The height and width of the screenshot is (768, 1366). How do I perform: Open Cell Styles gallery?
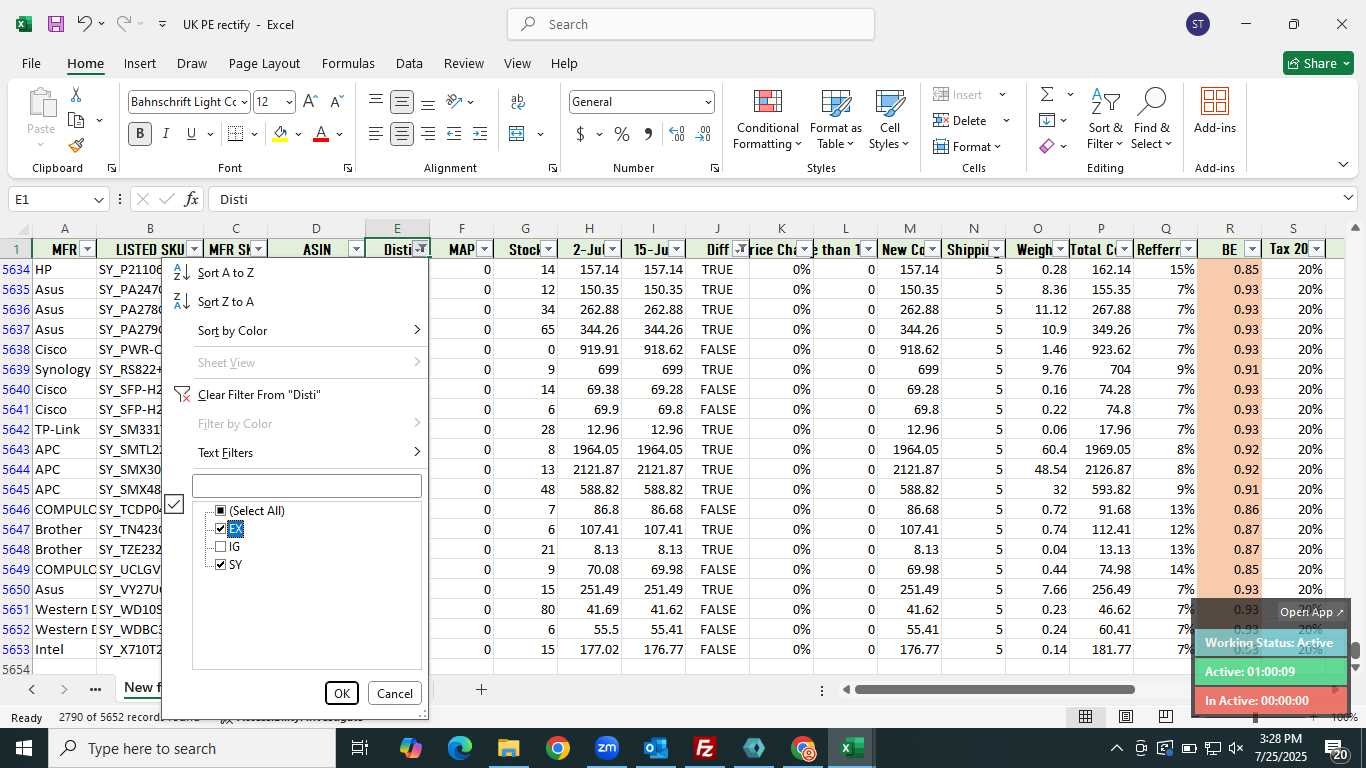[x=889, y=120]
